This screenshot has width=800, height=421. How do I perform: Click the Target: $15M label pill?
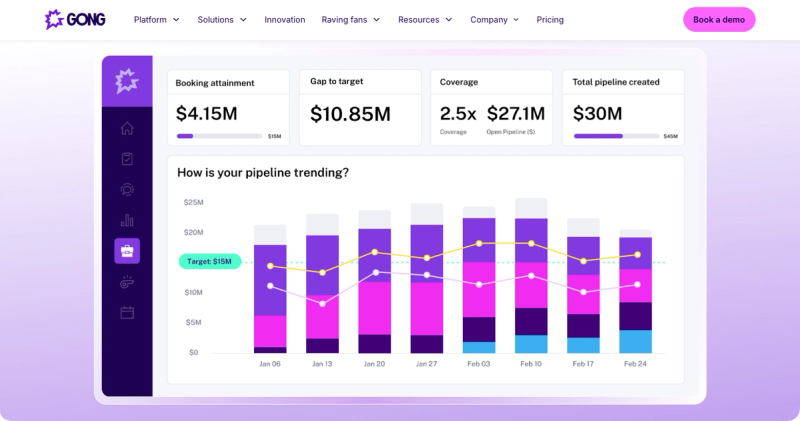(210, 261)
